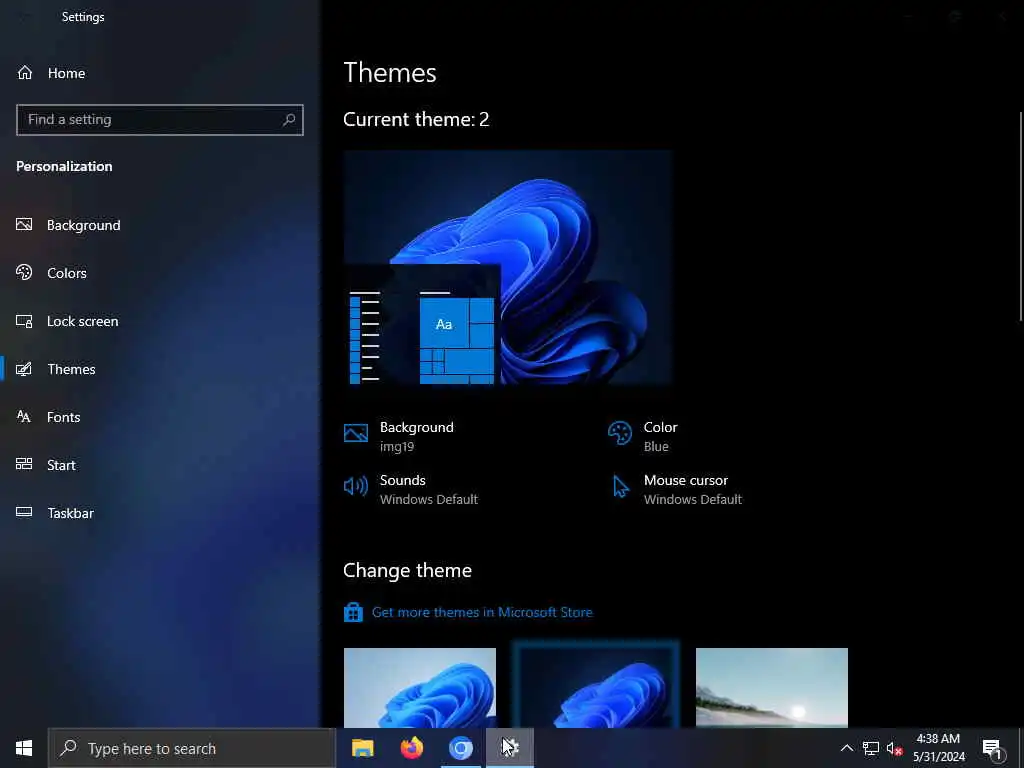Show hidden system tray icons

846,748
